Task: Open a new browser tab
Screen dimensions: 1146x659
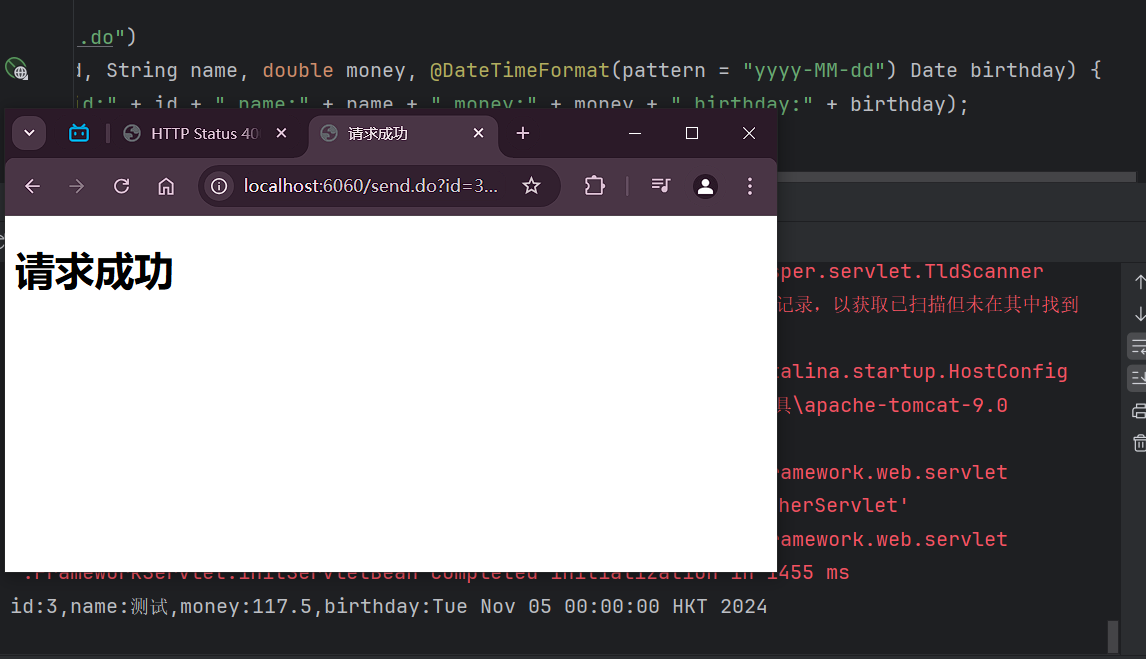Action: click(522, 133)
